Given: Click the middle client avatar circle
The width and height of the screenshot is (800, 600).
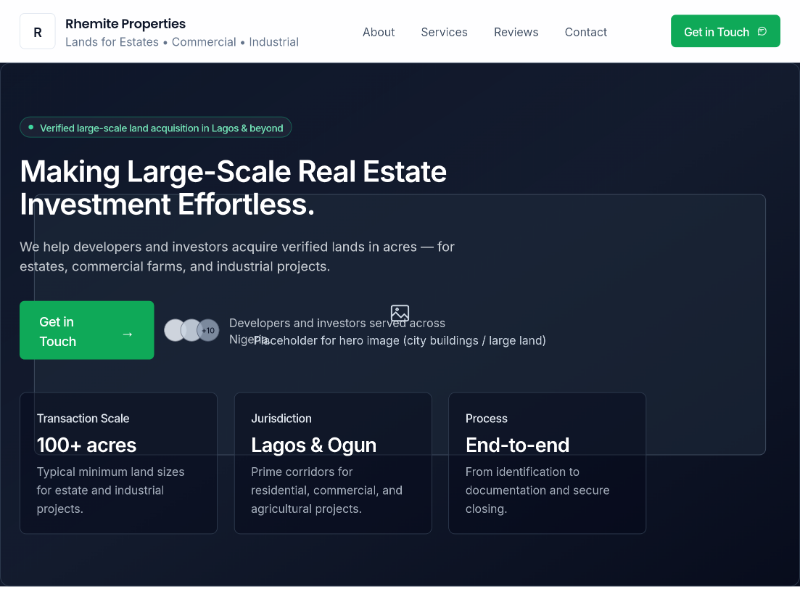Looking at the screenshot, I should point(191,330).
